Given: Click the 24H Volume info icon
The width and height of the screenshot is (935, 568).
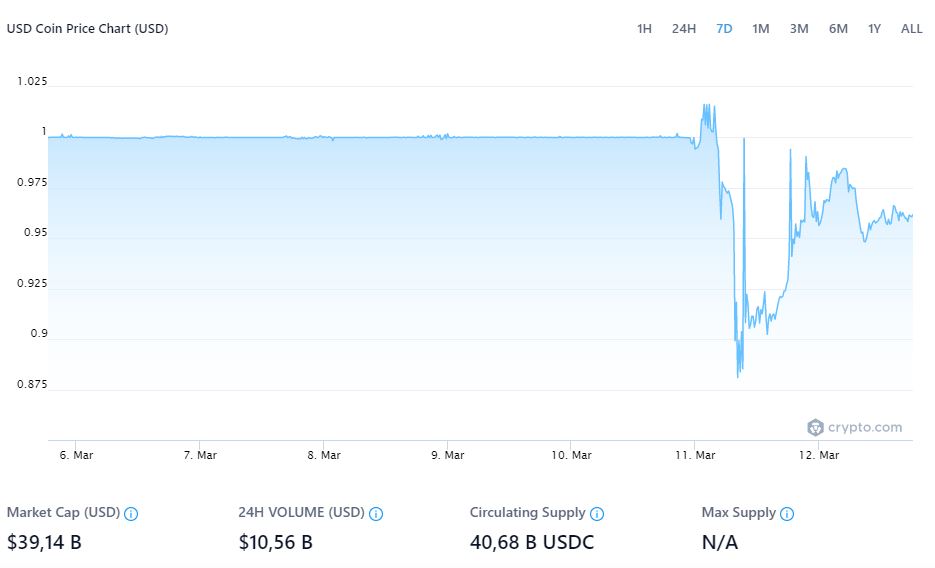Looking at the screenshot, I should click(x=376, y=514).
